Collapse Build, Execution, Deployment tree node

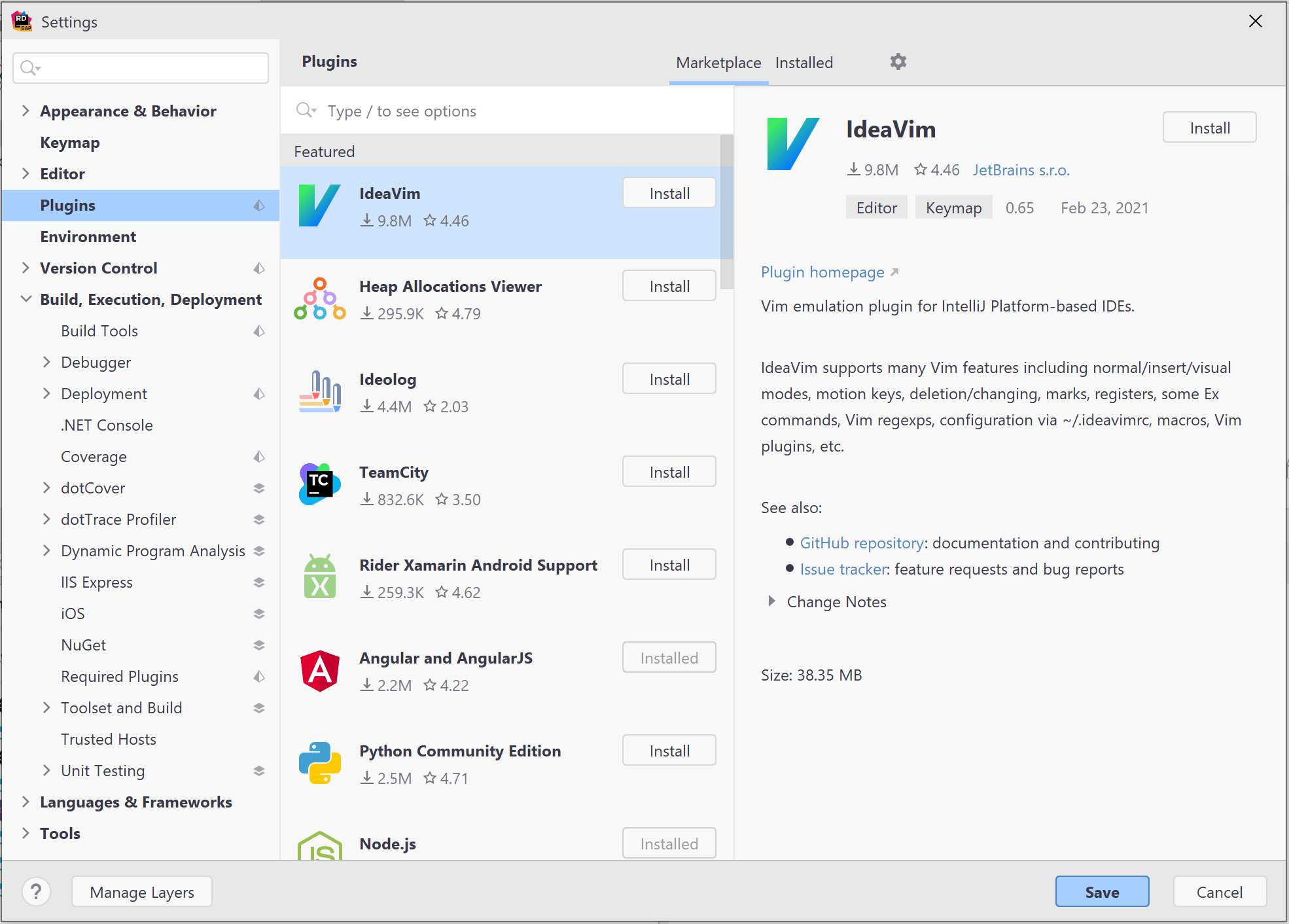coord(26,299)
